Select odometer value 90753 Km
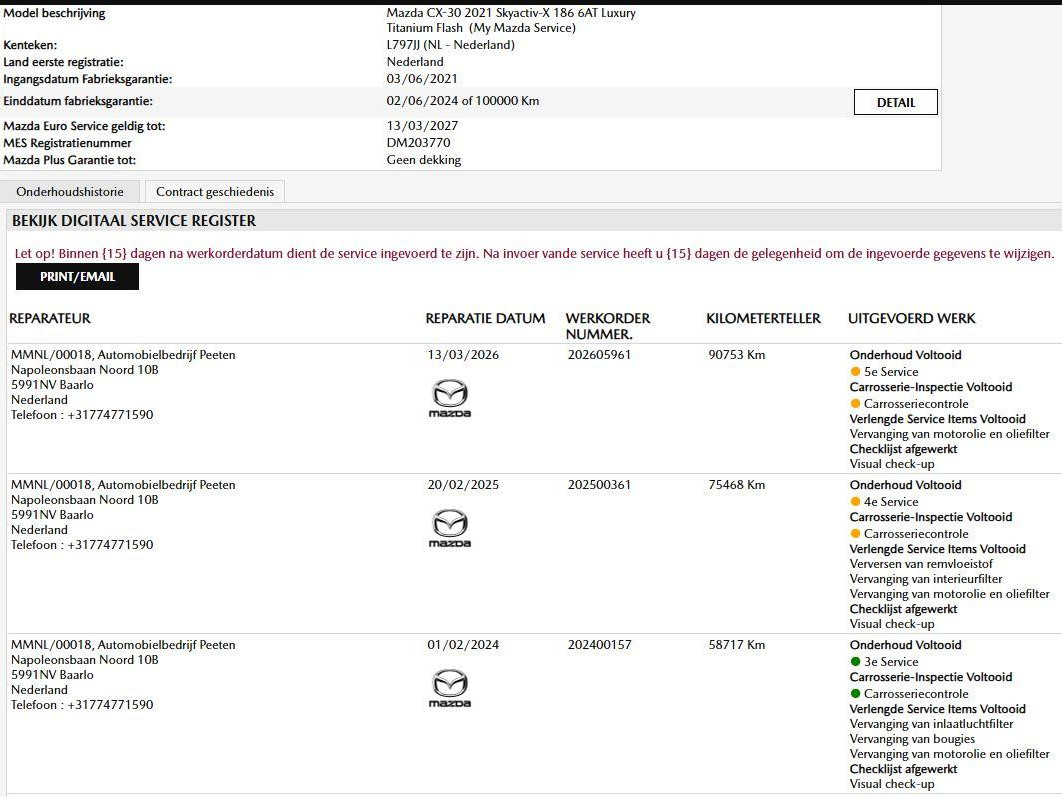This screenshot has width=1062, height=797. pyautogui.click(x=737, y=355)
